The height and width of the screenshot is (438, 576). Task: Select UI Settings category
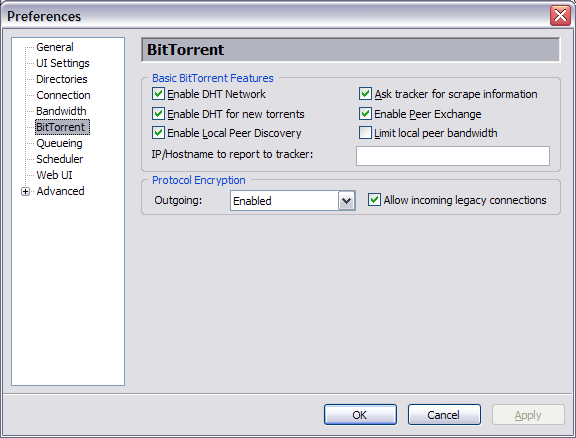click(x=63, y=63)
